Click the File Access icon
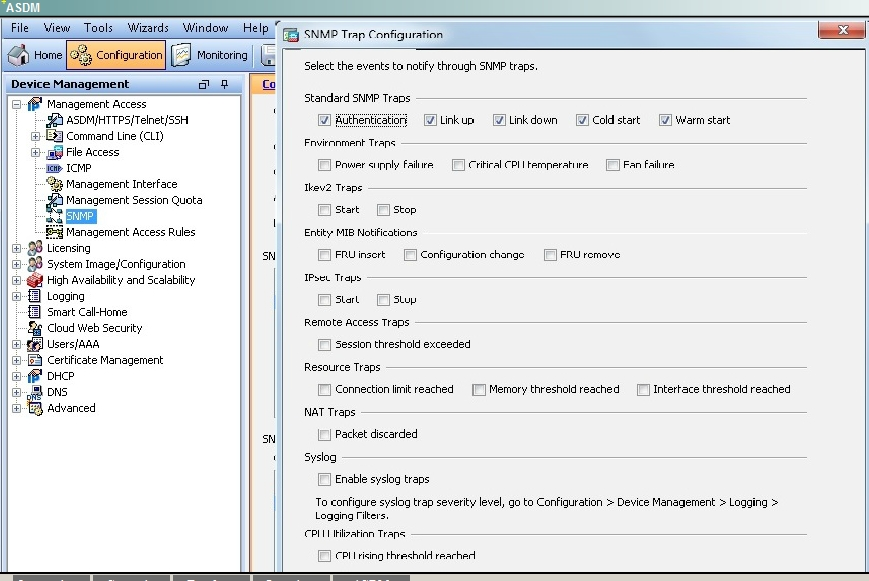The height and width of the screenshot is (581, 869). coord(54,152)
